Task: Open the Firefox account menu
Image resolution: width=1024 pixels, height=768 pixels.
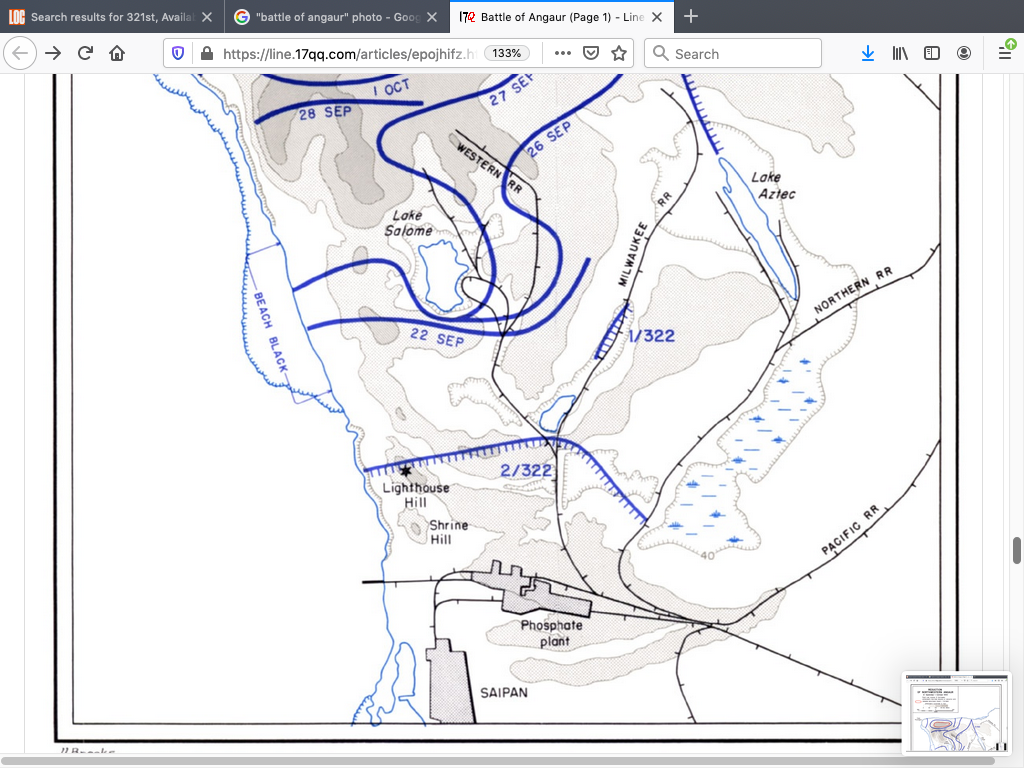Action: [963, 54]
